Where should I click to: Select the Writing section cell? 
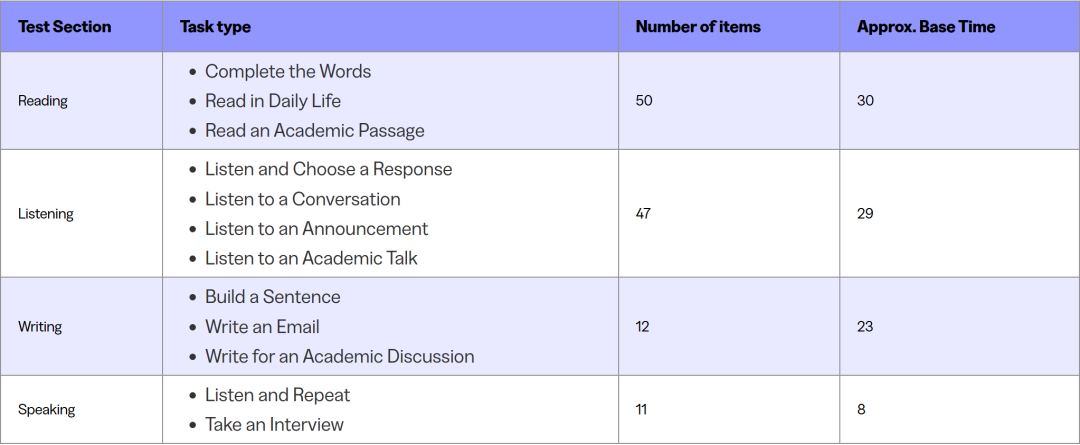click(x=40, y=327)
